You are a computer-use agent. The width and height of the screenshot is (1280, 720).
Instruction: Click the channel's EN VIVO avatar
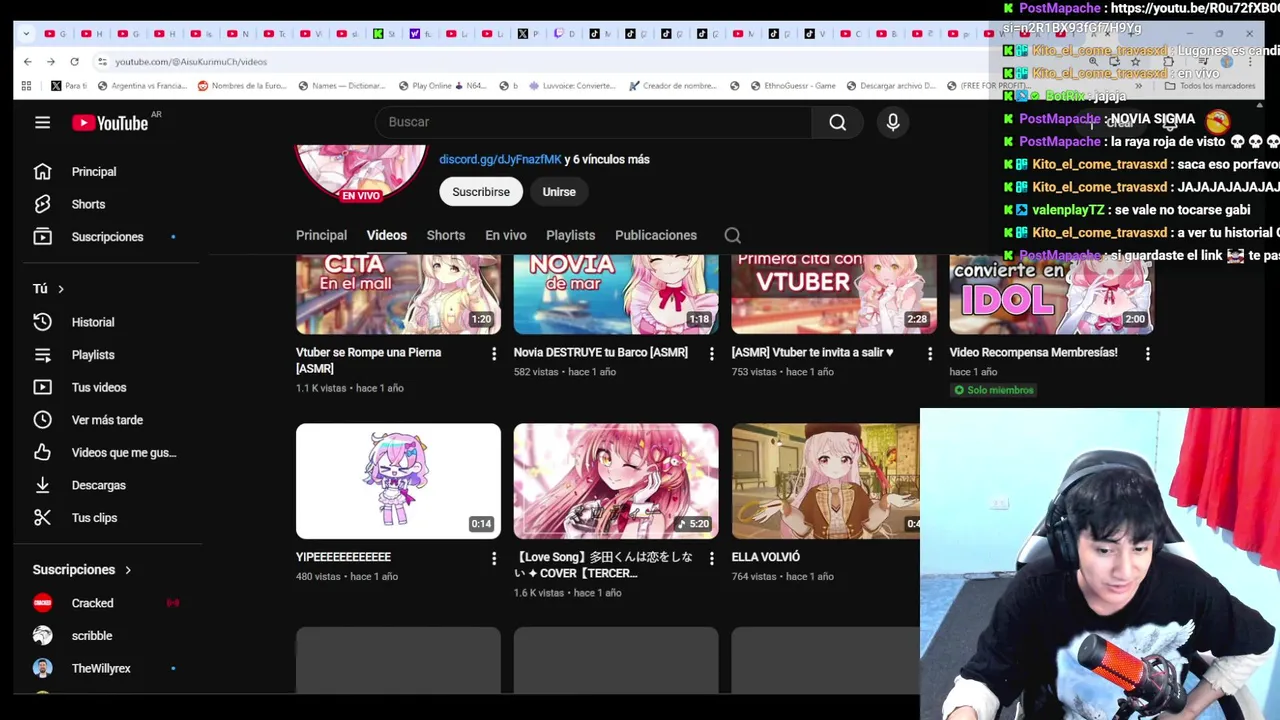point(361,173)
